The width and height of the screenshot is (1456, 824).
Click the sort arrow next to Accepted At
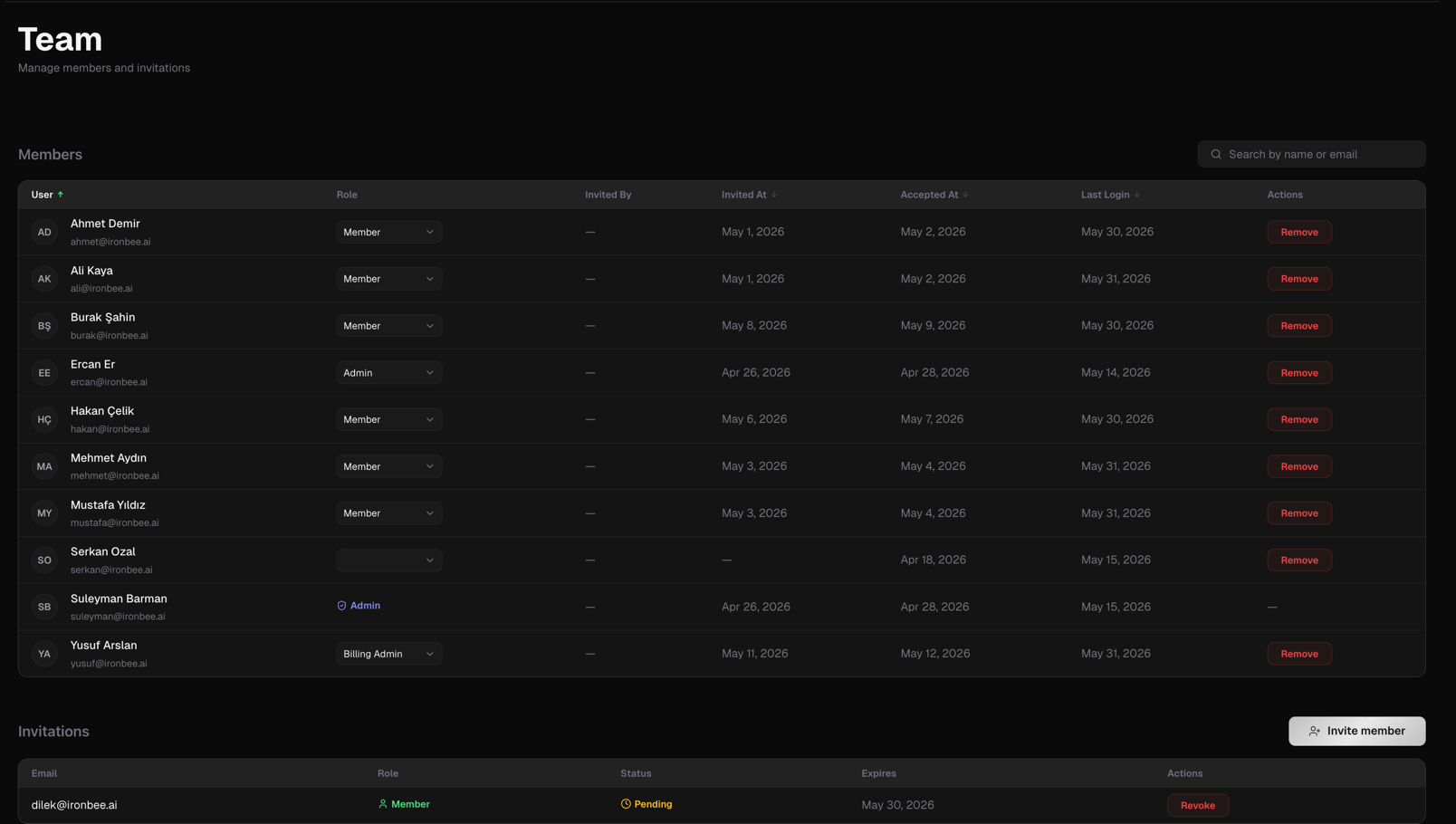pyautogui.click(x=965, y=195)
